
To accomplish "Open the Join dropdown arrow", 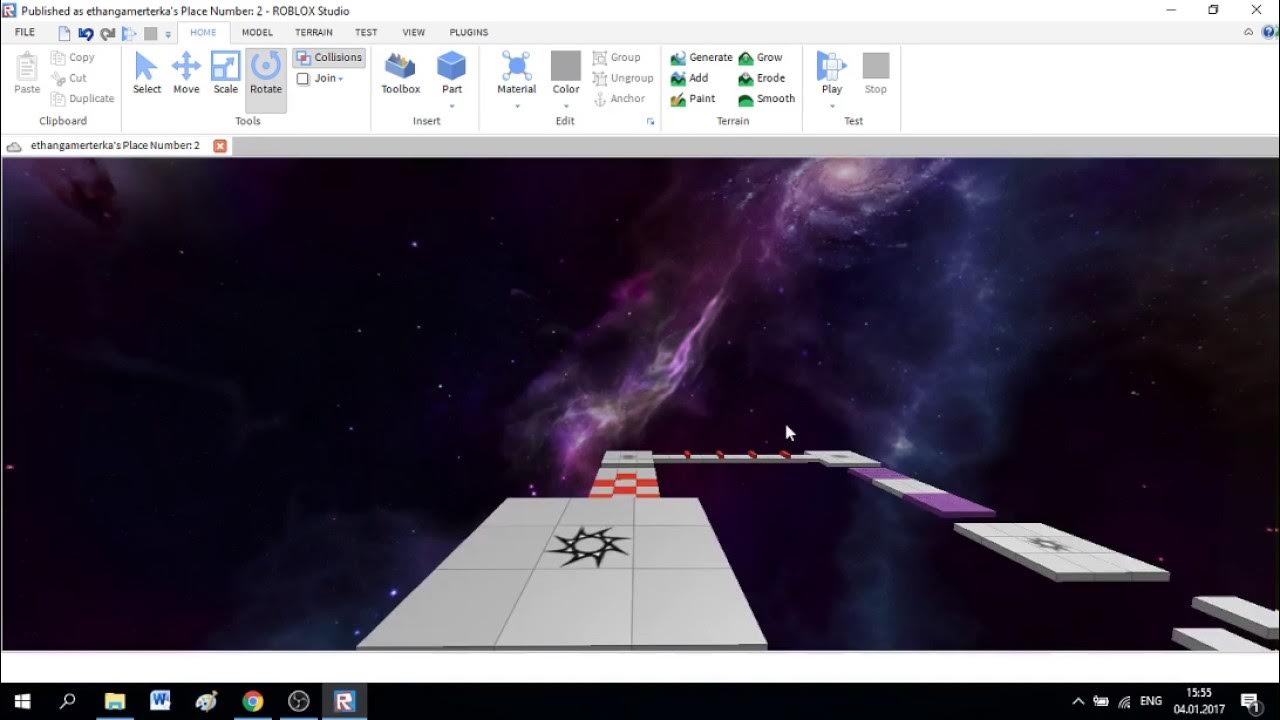I will click(x=341, y=79).
